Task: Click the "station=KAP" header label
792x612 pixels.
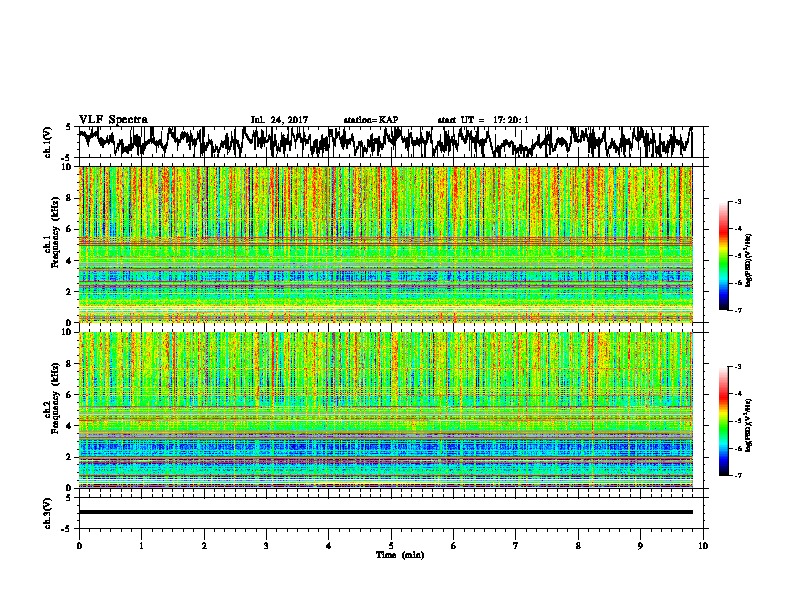Action: (371, 120)
